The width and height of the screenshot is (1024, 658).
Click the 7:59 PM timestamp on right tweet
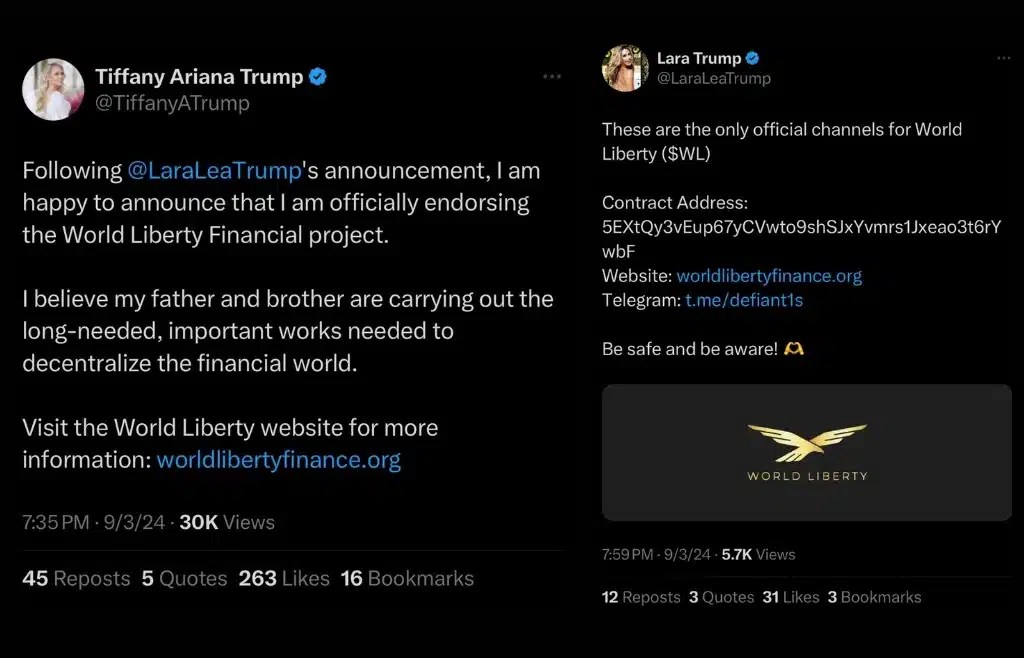tap(628, 554)
